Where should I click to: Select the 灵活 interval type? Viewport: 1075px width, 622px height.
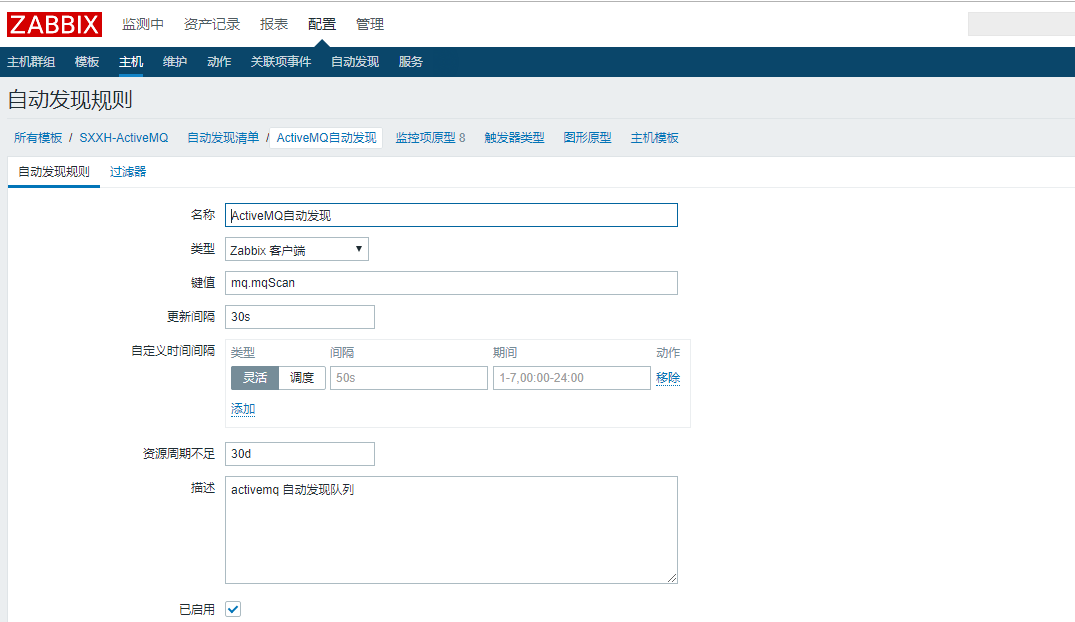255,378
